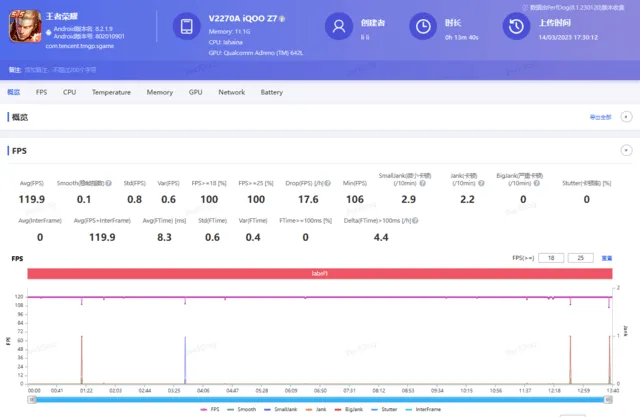Image resolution: width=640 pixels, height=417 pixels.
Task: Click the upload time icon
Action: 515,27
